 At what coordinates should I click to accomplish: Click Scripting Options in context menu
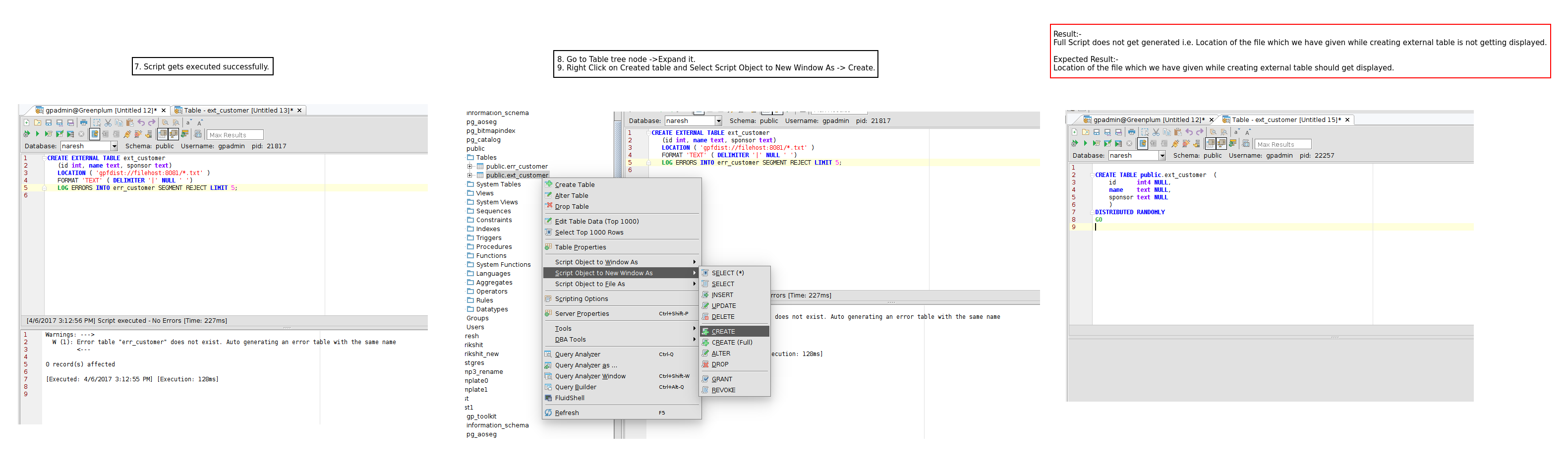pos(621,299)
